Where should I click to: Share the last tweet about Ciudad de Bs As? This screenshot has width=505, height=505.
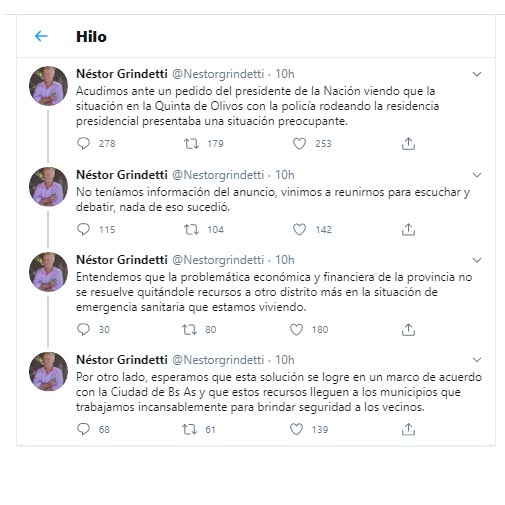point(408,429)
